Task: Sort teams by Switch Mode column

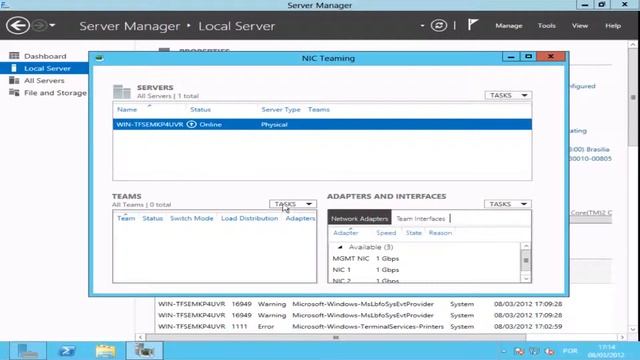Action: click(x=191, y=218)
